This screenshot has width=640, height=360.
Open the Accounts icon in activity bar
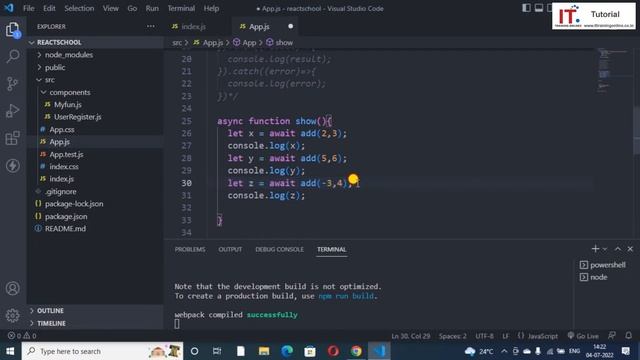coord(13,288)
